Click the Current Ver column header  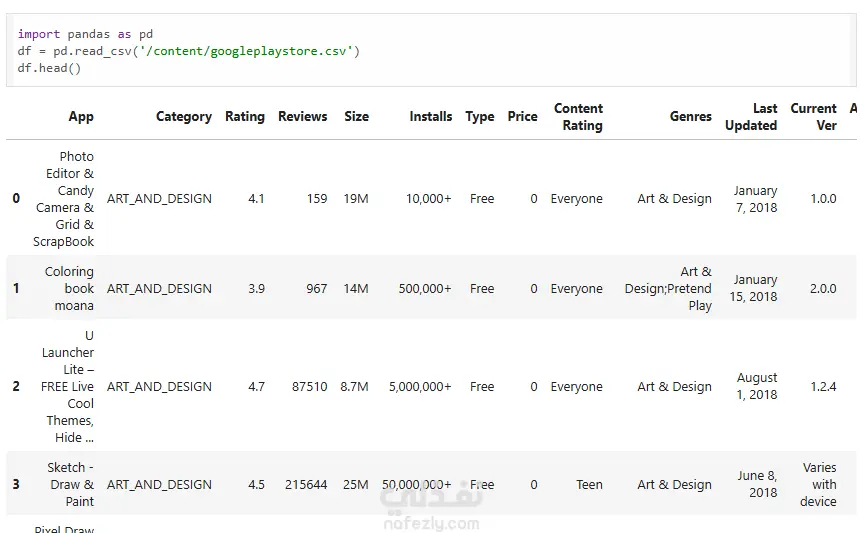click(813, 116)
